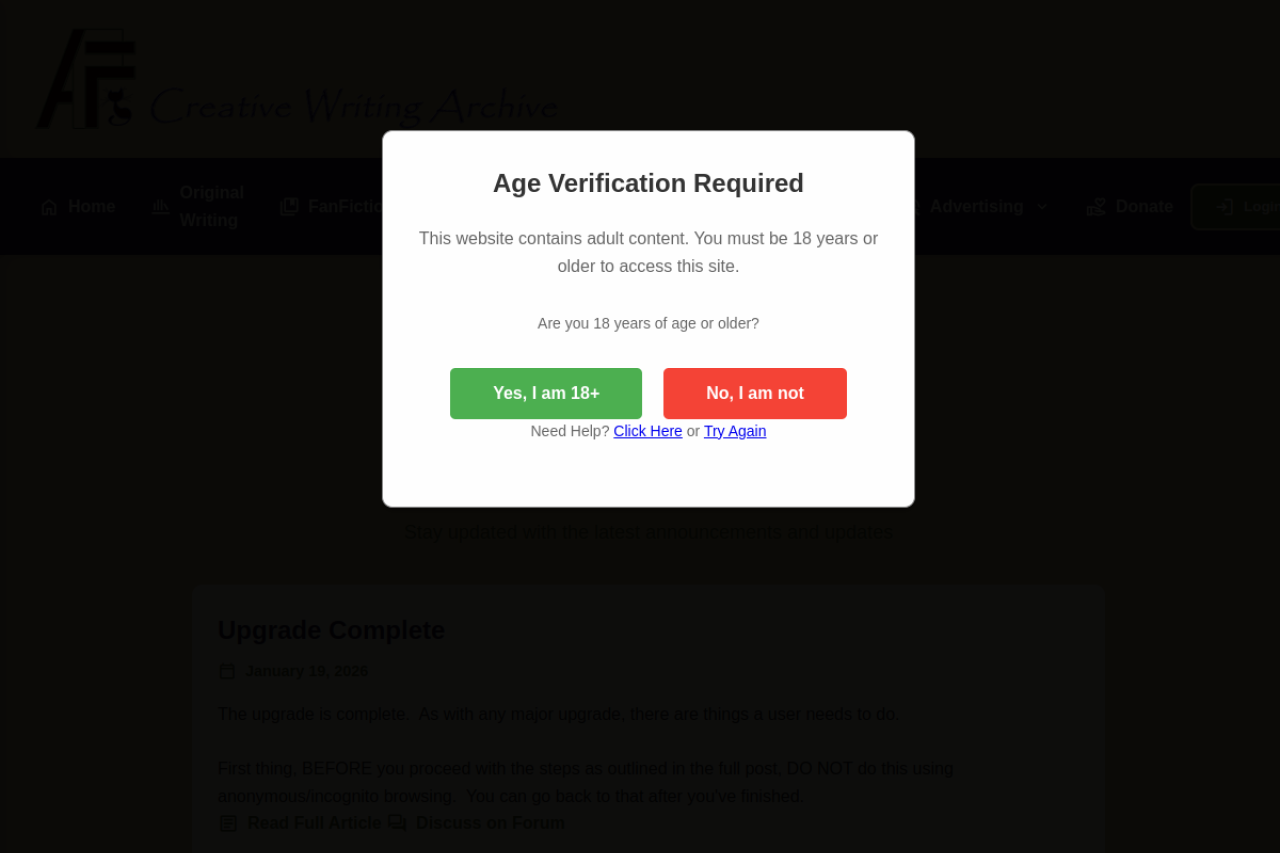Open the Click Here help link
Viewport: 1280px width, 853px height.
point(647,431)
